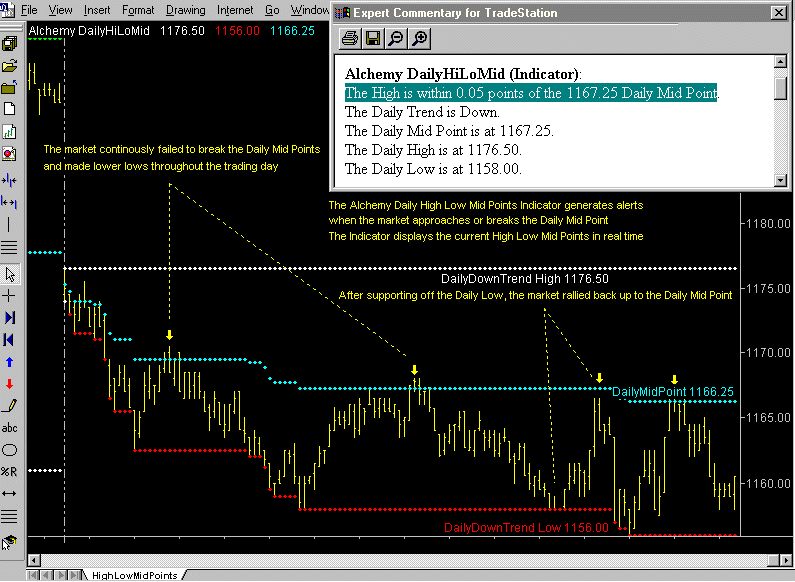Open the Insert menu

97,10
